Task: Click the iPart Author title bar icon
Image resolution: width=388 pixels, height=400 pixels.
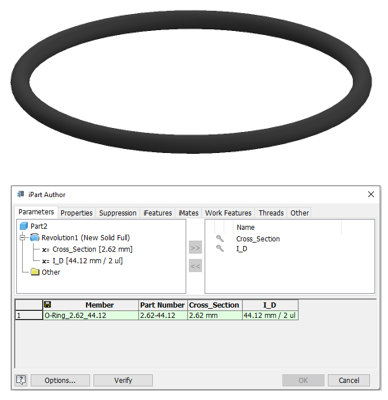Action: (21, 194)
